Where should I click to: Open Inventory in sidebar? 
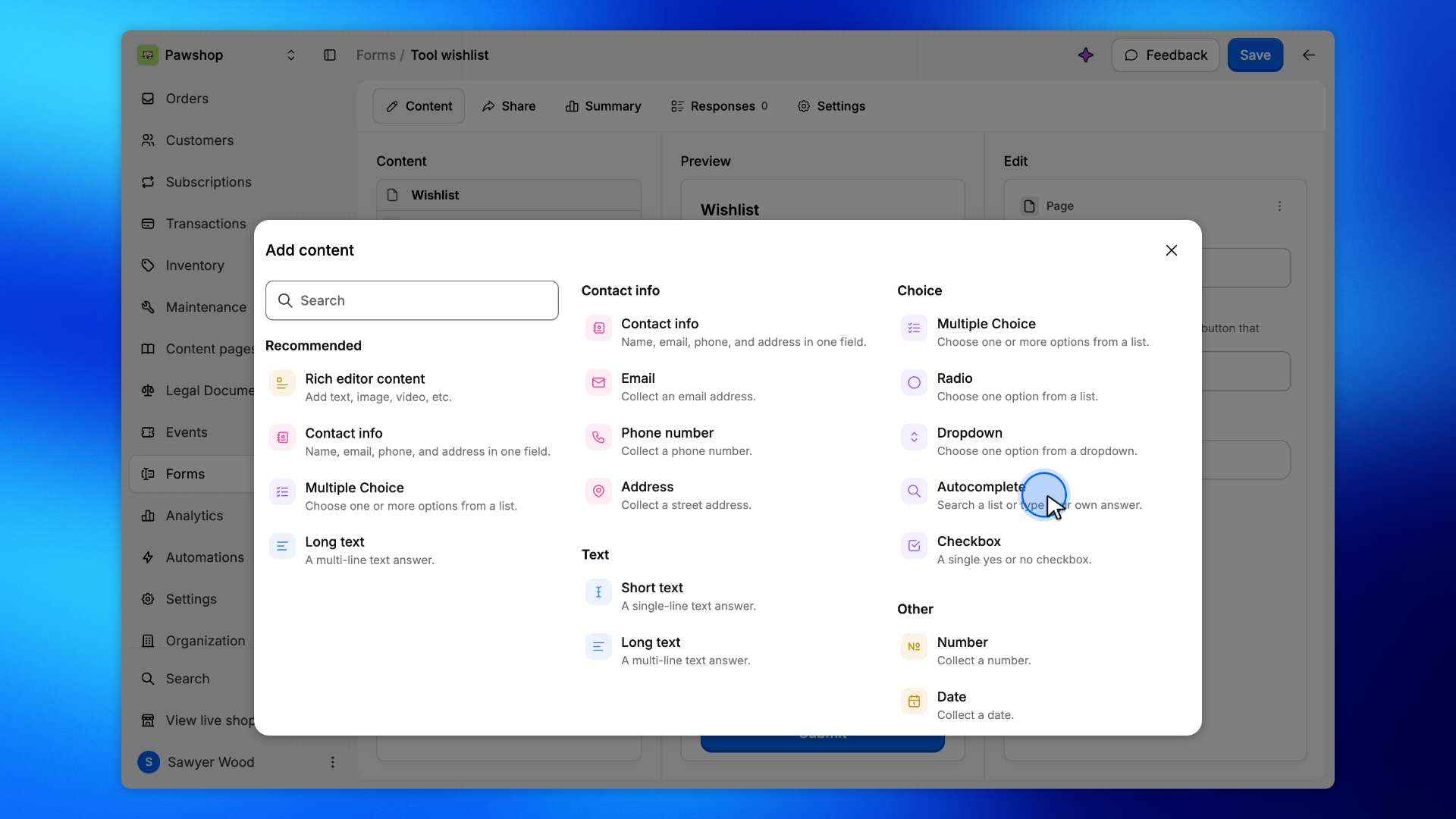coord(191,265)
